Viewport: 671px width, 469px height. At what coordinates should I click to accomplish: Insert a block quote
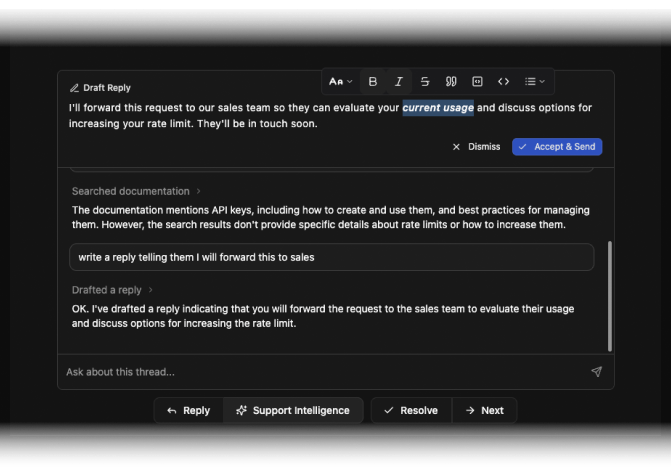[x=451, y=82]
